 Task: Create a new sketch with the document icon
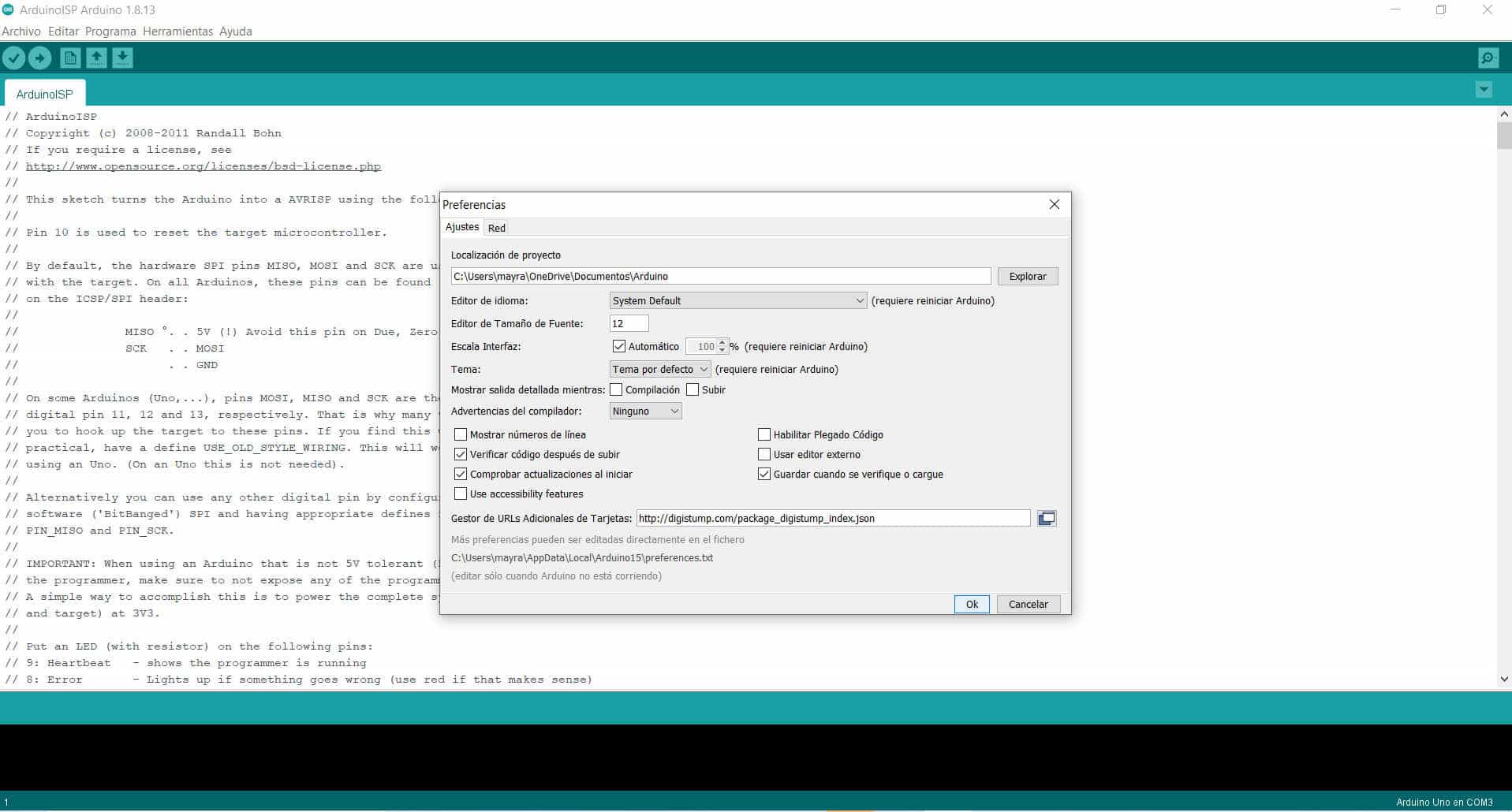point(70,58)
